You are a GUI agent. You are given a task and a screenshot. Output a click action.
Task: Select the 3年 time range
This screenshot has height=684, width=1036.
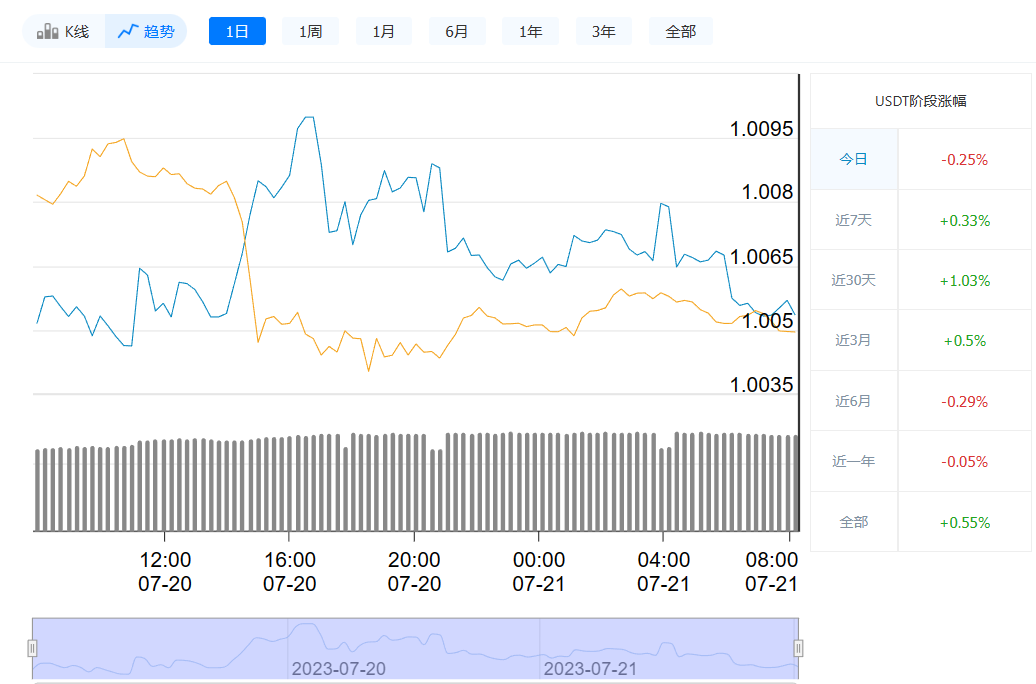click(604, 30)
